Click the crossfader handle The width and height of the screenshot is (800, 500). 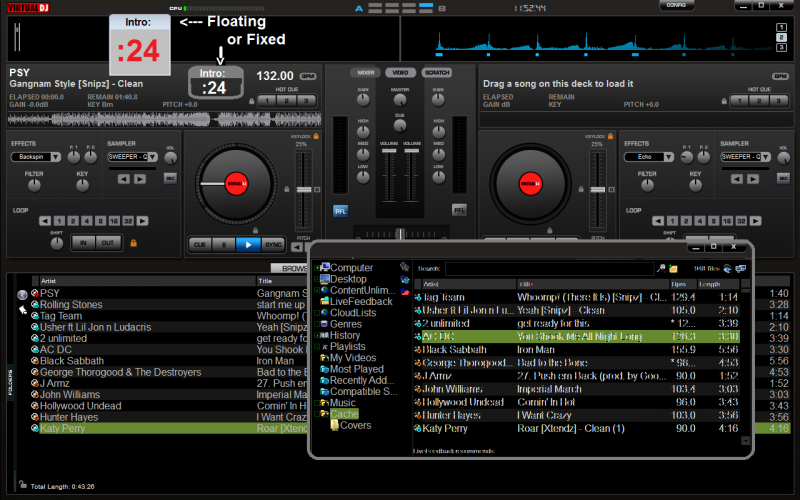coord(401,234)
